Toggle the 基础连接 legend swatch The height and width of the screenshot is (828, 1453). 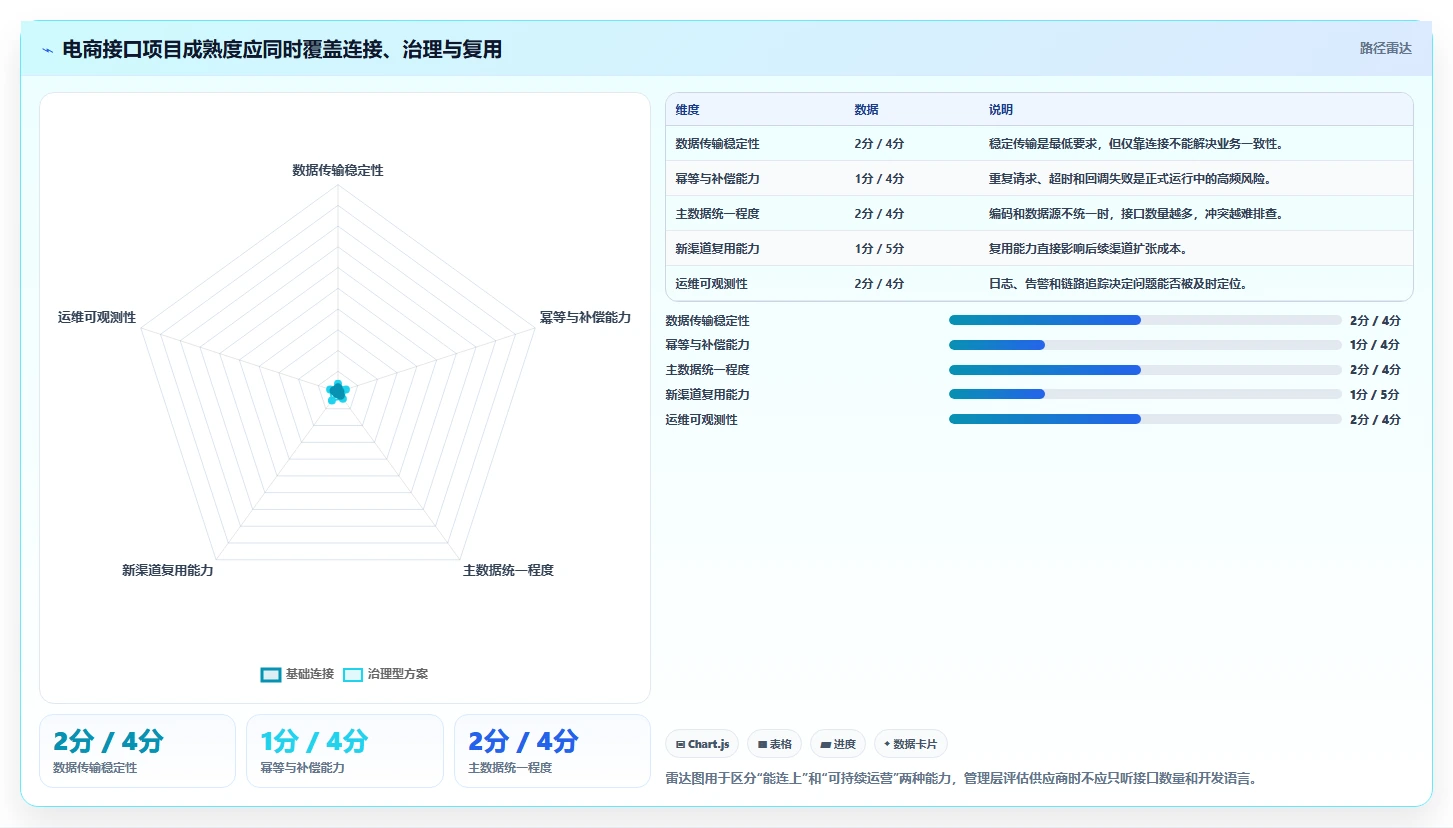coord(270,674)
